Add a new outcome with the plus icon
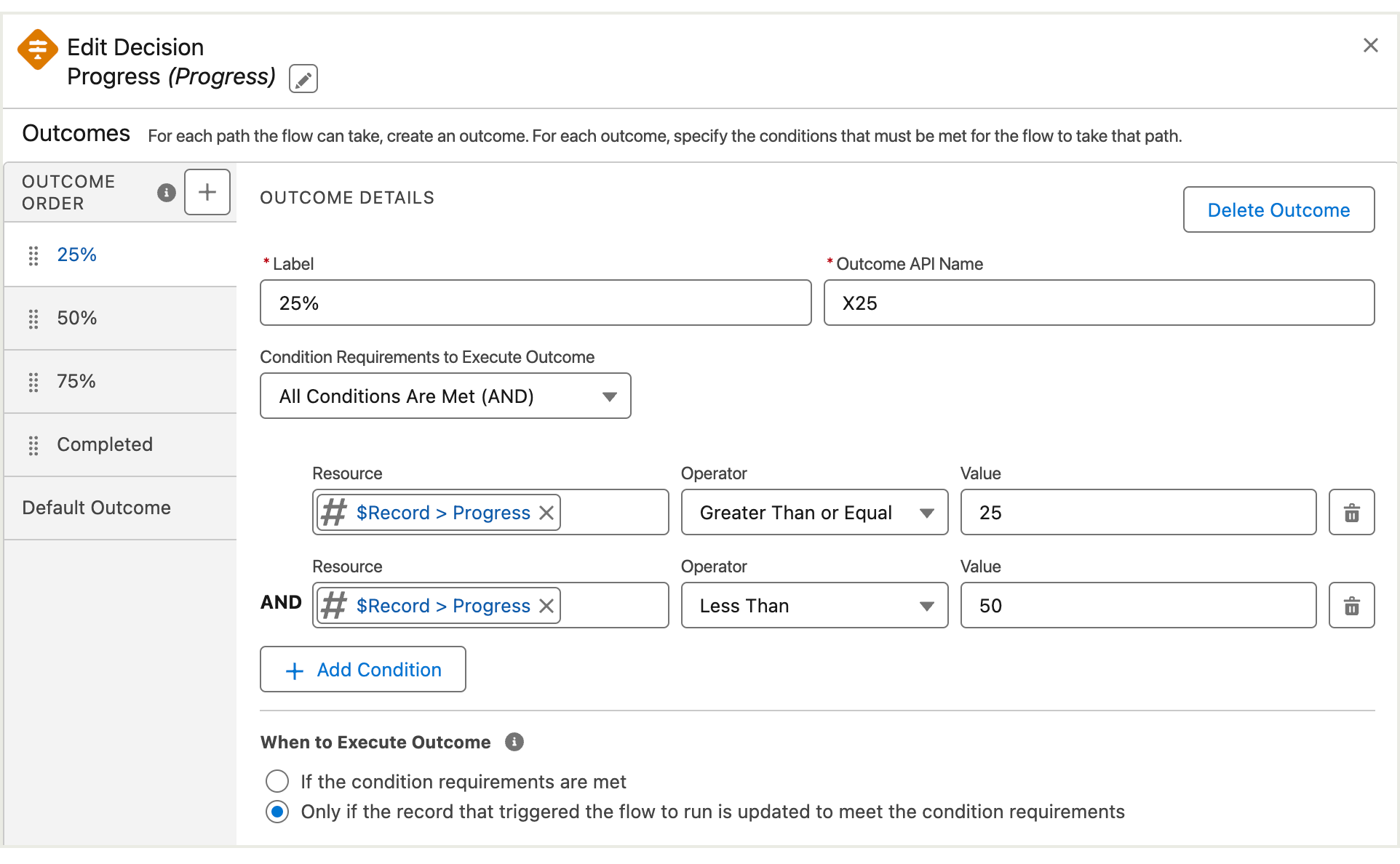The image size is (1400, 864). click(x=207, y=192)
